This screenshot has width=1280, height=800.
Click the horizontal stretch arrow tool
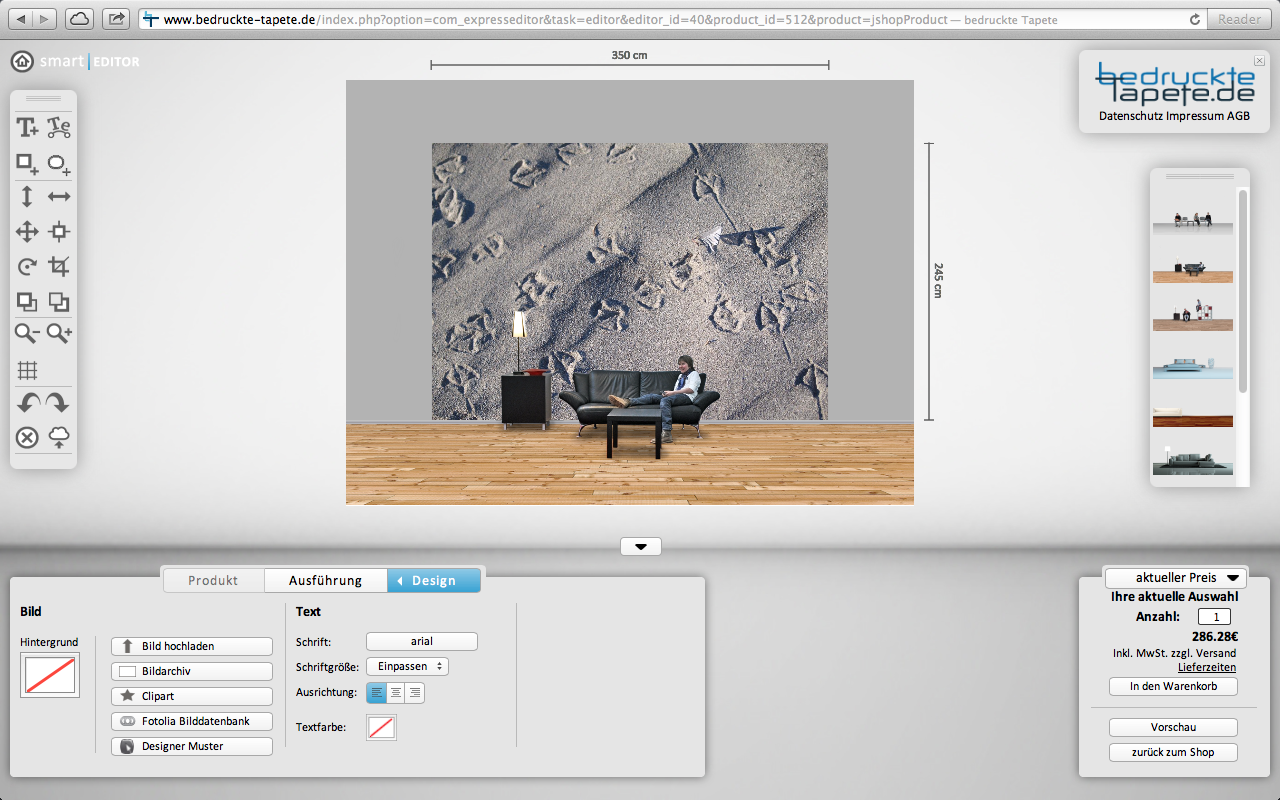(x=59, y=197)
